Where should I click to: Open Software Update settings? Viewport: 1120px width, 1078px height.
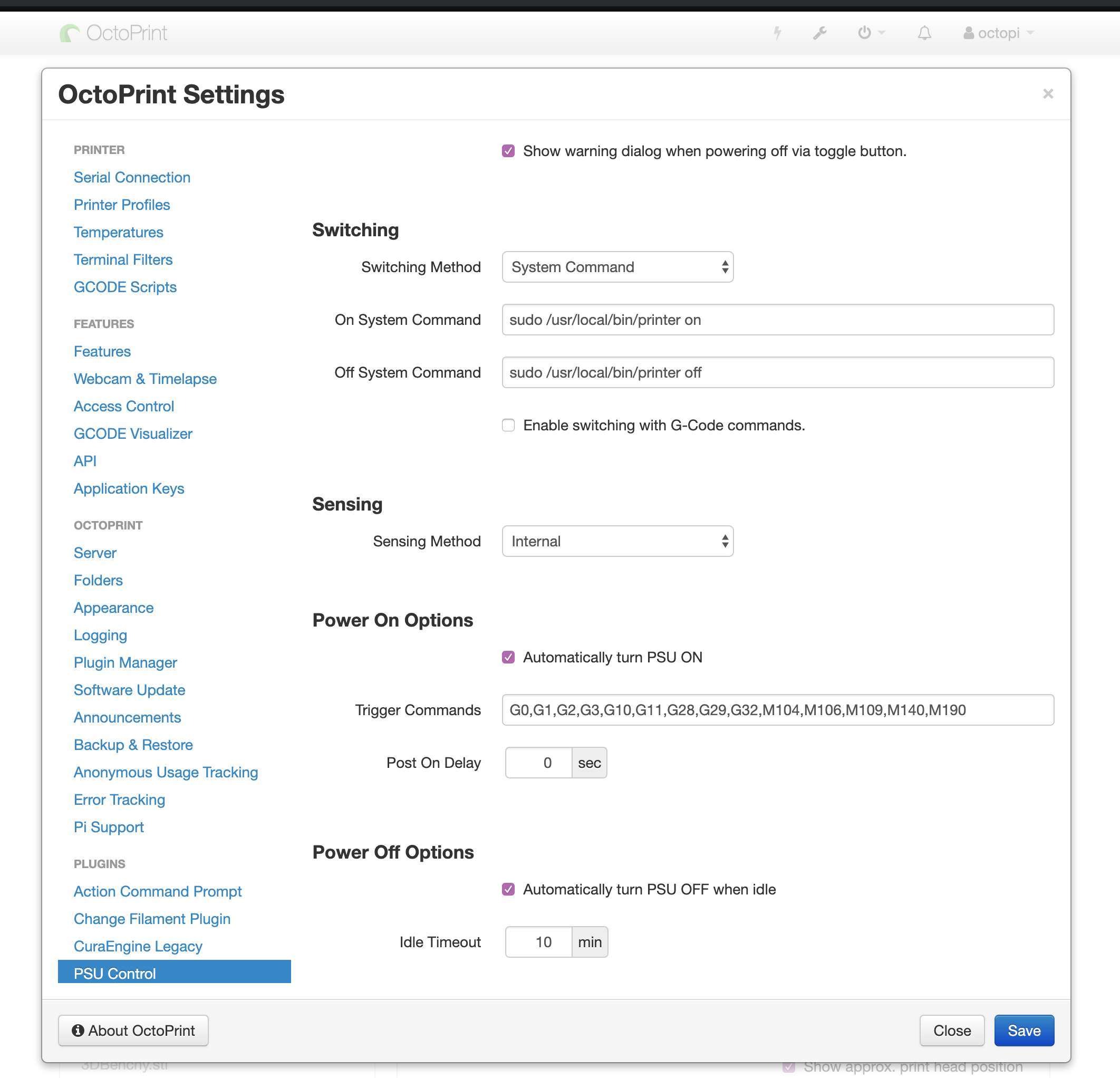[130, 690]
